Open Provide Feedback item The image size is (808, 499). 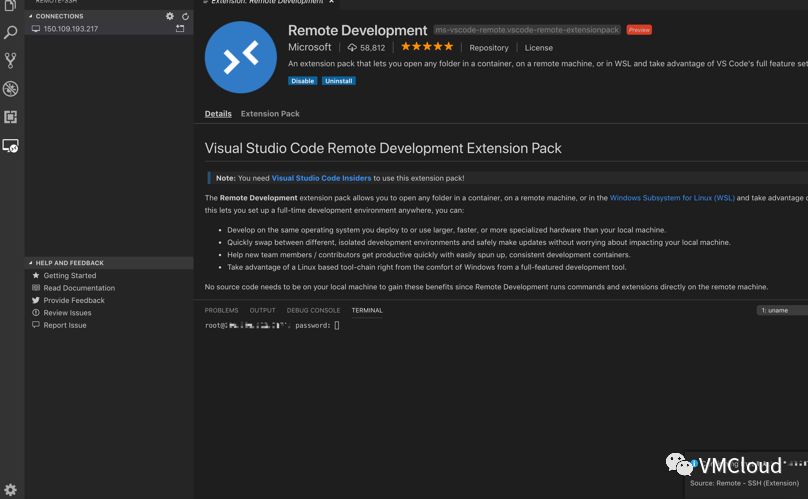(x=74, y=301)
